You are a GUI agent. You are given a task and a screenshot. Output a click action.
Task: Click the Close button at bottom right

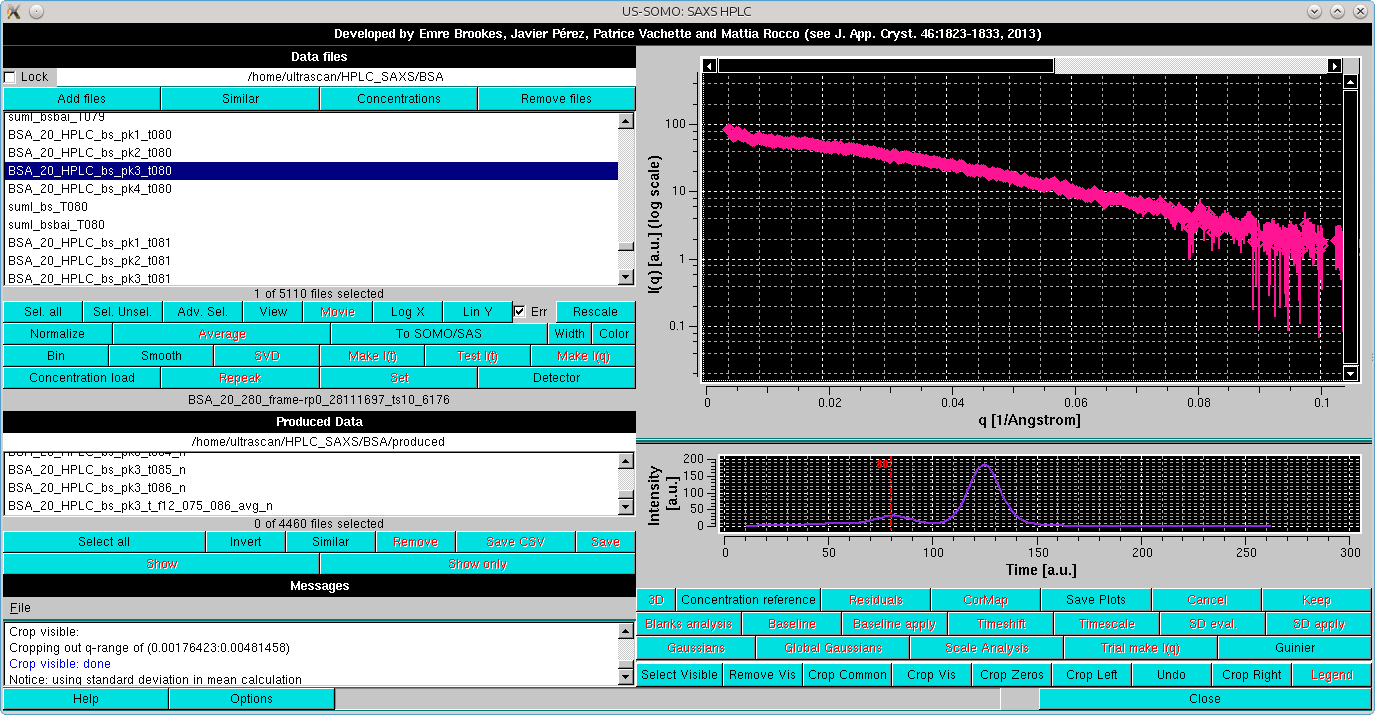click(x=1205, y=699)
